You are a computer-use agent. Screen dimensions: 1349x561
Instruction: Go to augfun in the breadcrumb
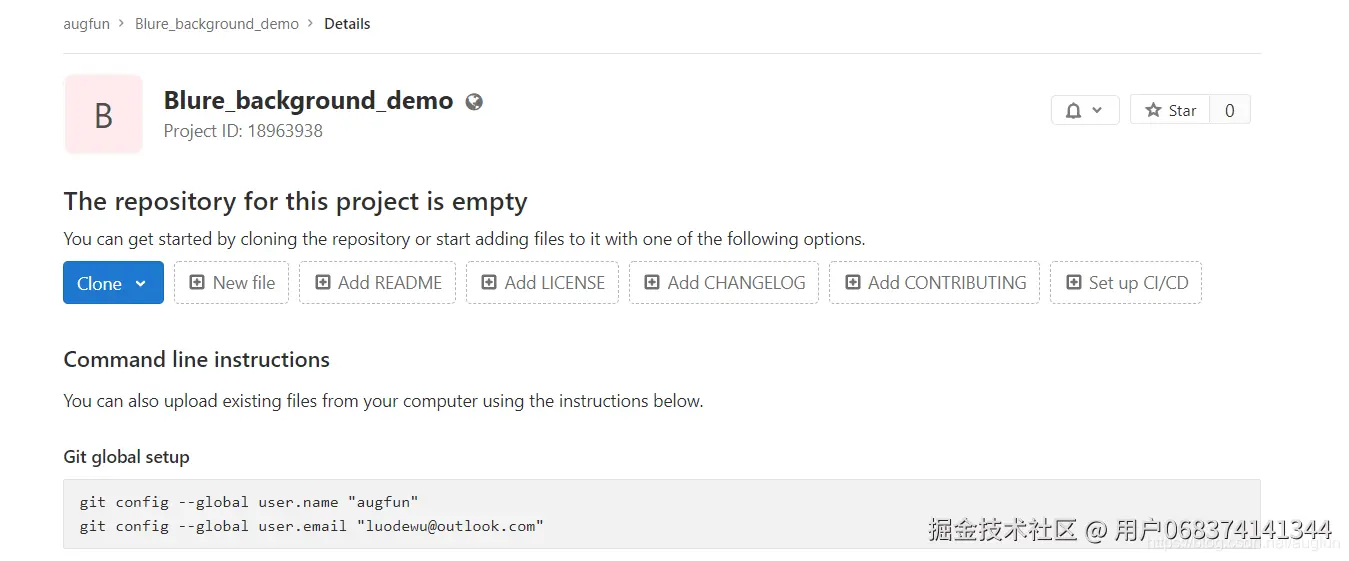click(x=87, y=24)
